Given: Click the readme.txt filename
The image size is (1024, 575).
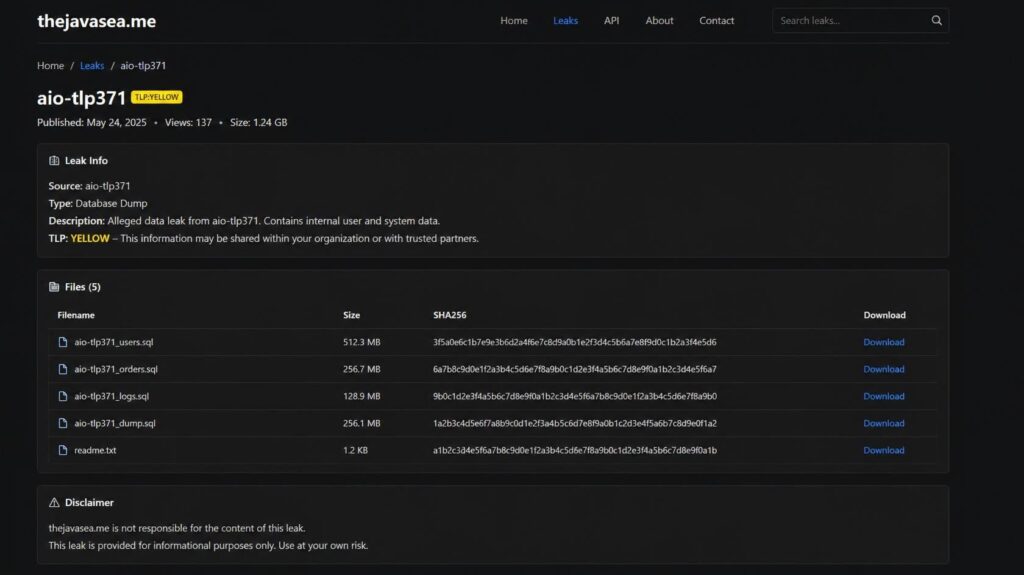Looking at the screenshot, I should click(x=95, y=450).
